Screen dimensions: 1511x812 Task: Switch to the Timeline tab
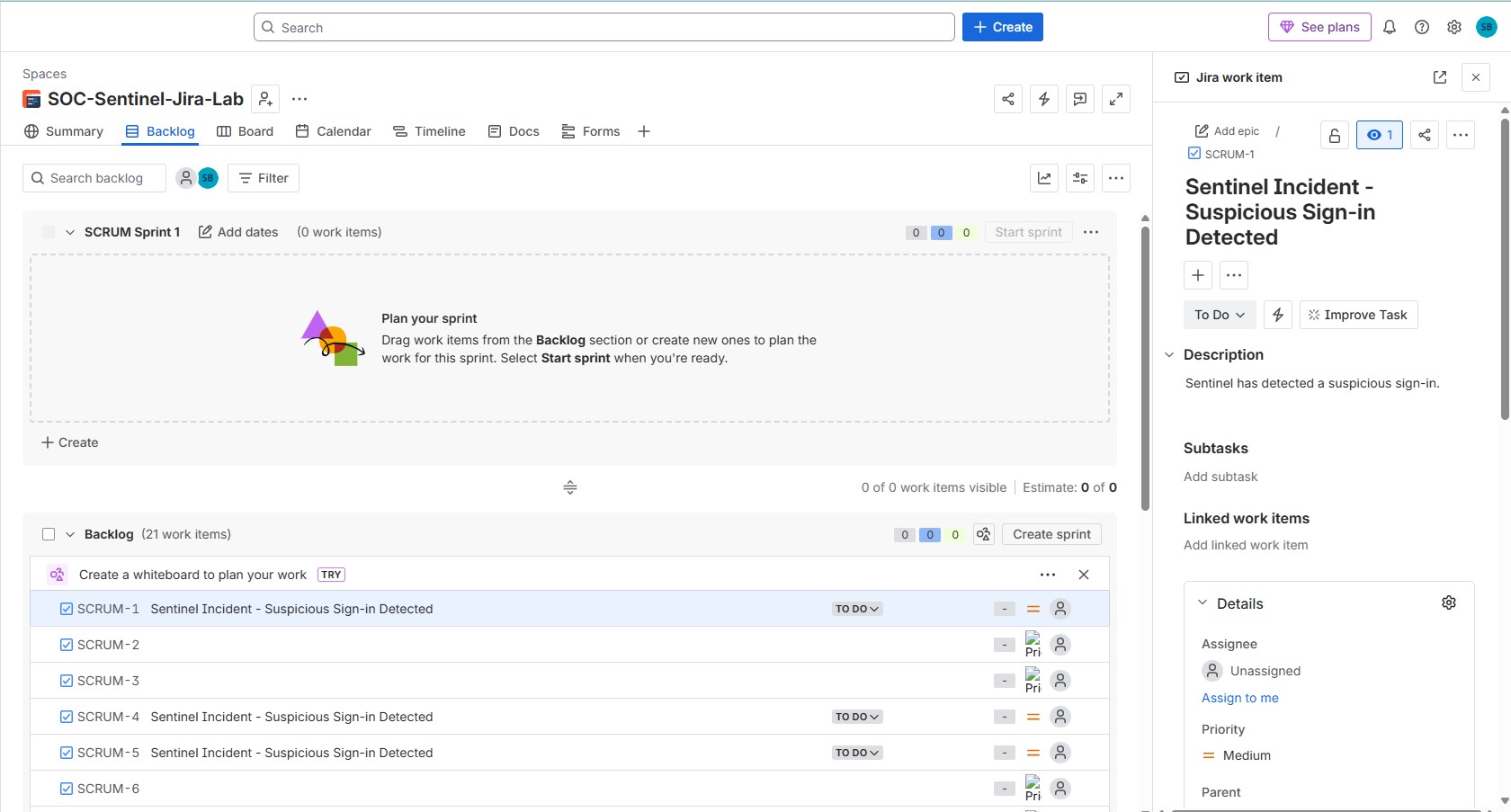click(429, 131)
